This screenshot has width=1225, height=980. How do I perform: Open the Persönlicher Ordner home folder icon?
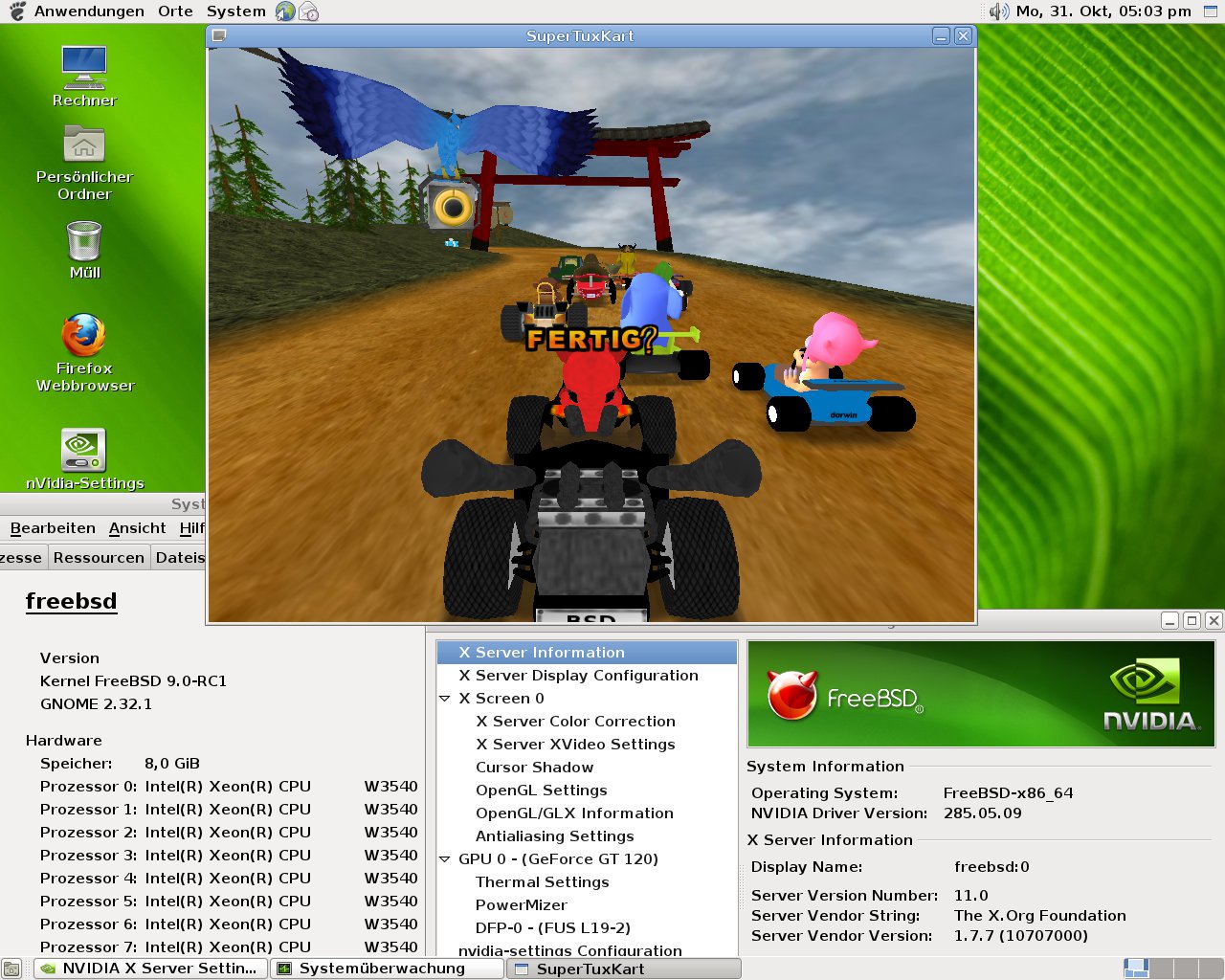click(x=84, y=164)
